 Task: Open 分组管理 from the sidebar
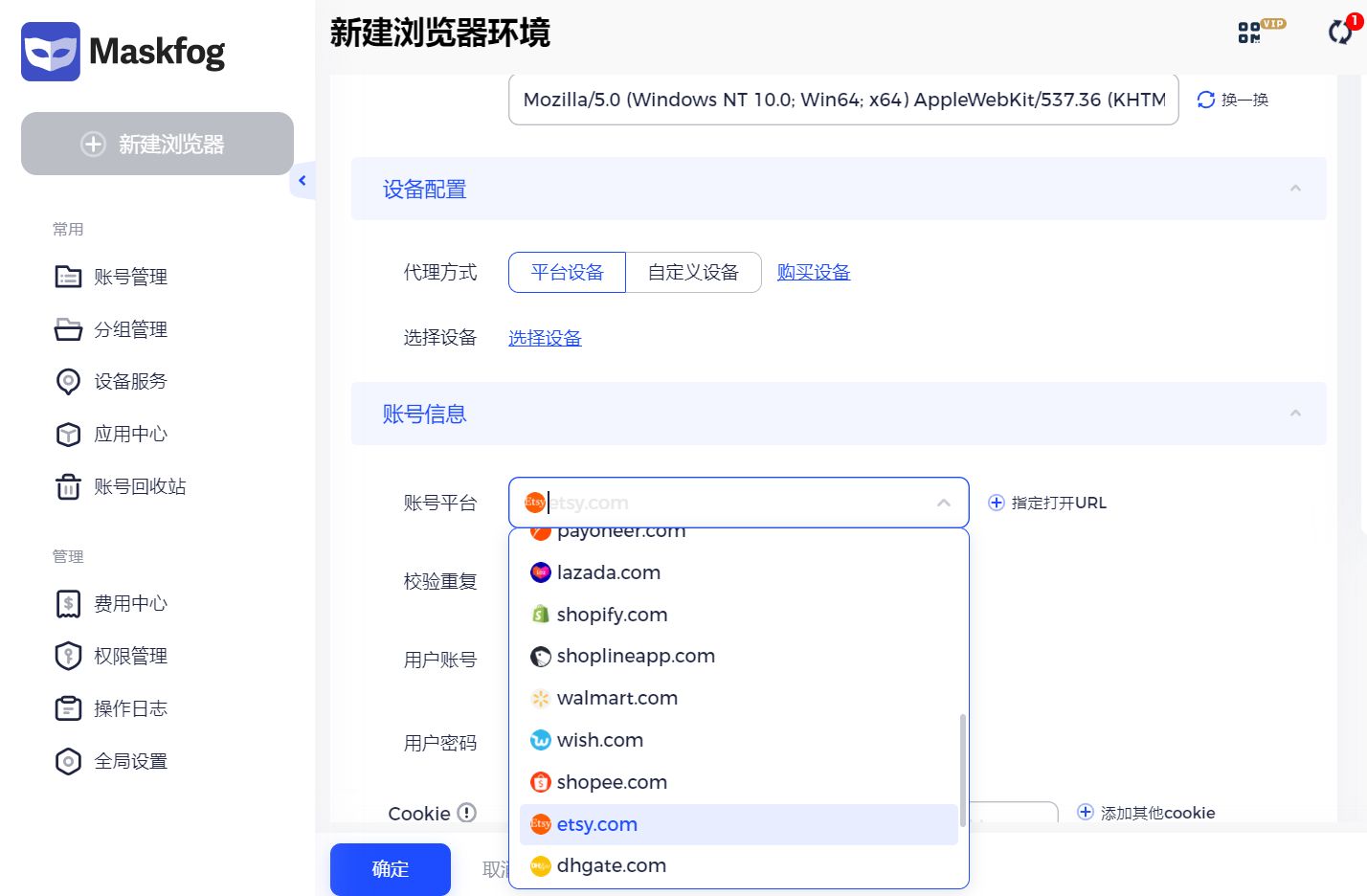130,329
